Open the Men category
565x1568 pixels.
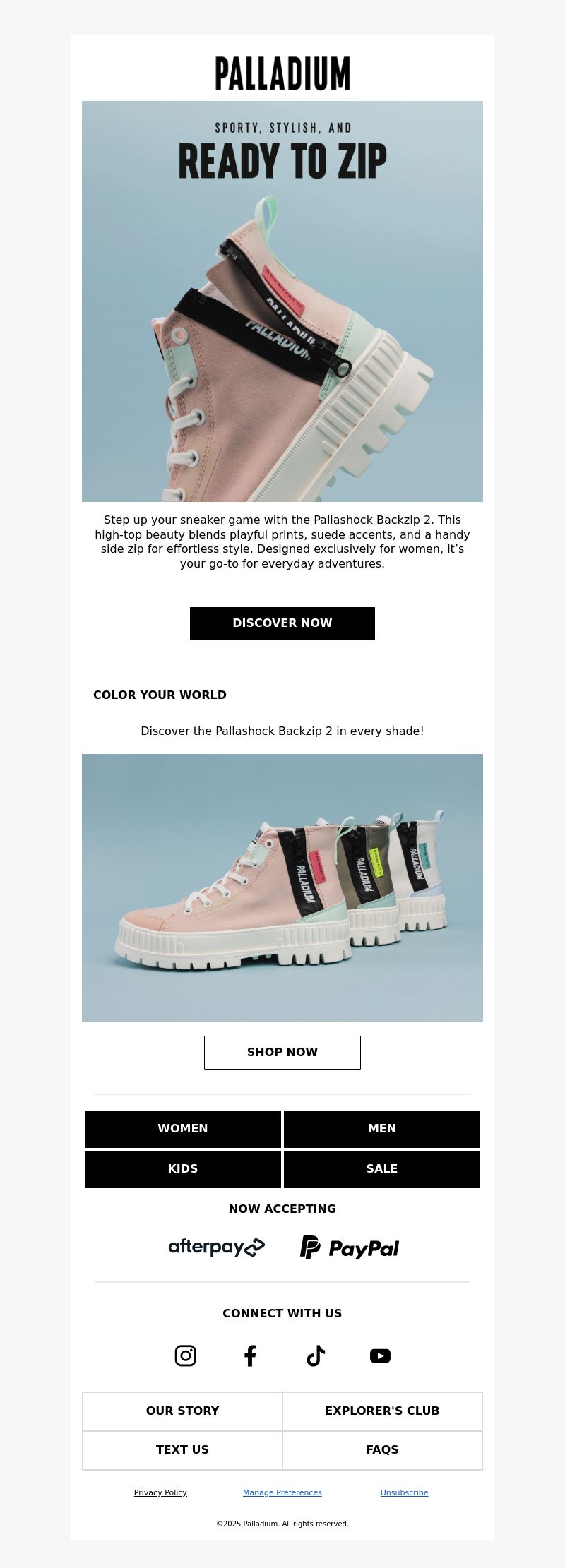pyautogui.click(x=382, y=1128)
